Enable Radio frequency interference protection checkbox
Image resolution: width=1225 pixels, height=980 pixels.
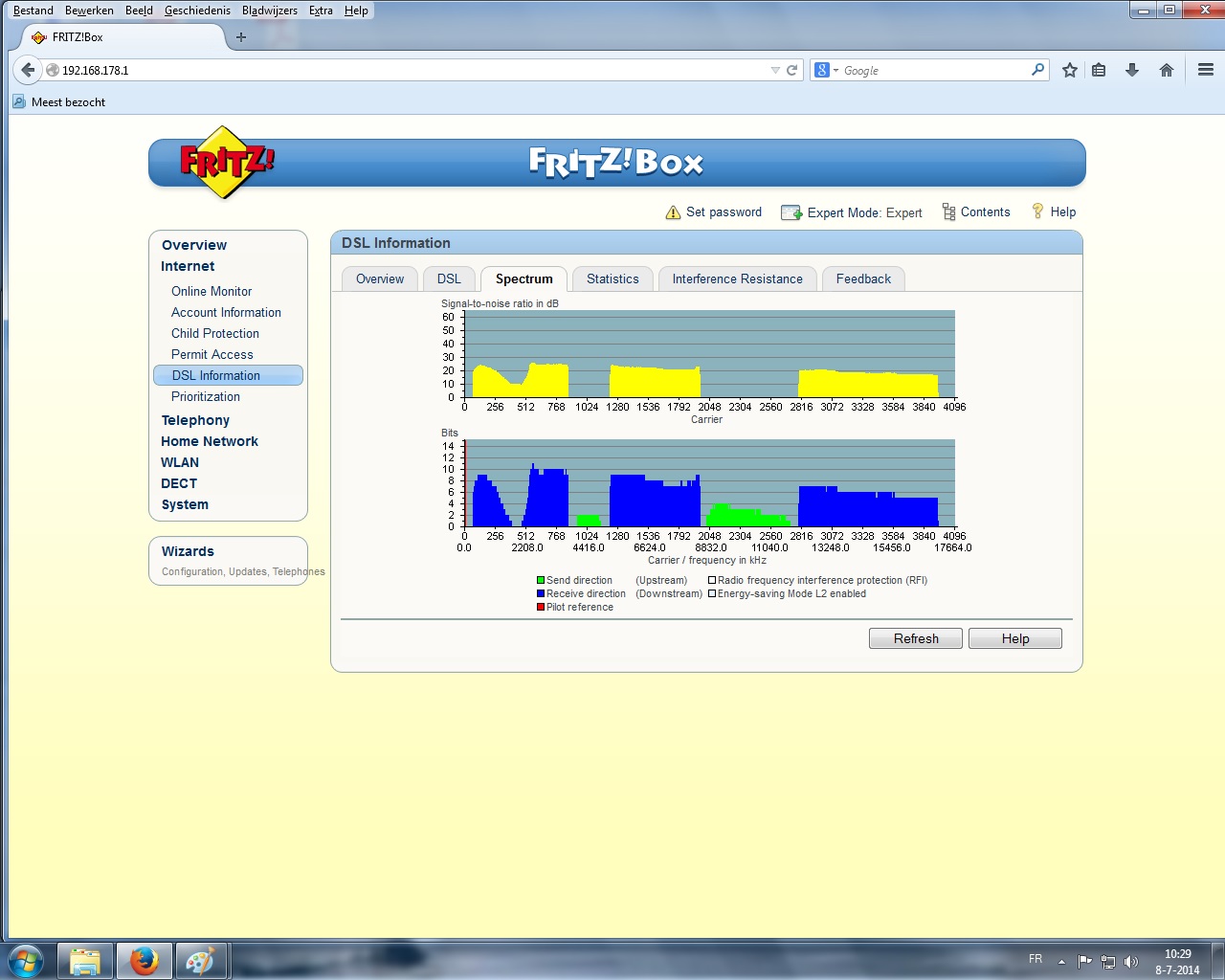pos(712,580)
